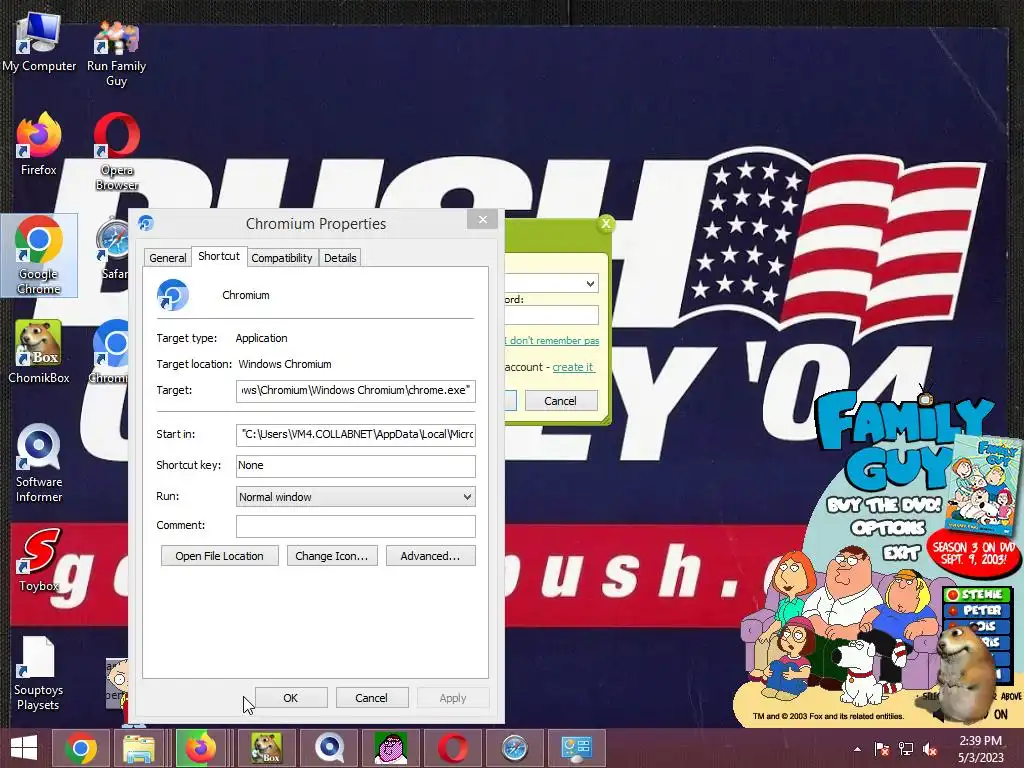Click the Chromium shortcut icon in dialog

coord(172,295)
